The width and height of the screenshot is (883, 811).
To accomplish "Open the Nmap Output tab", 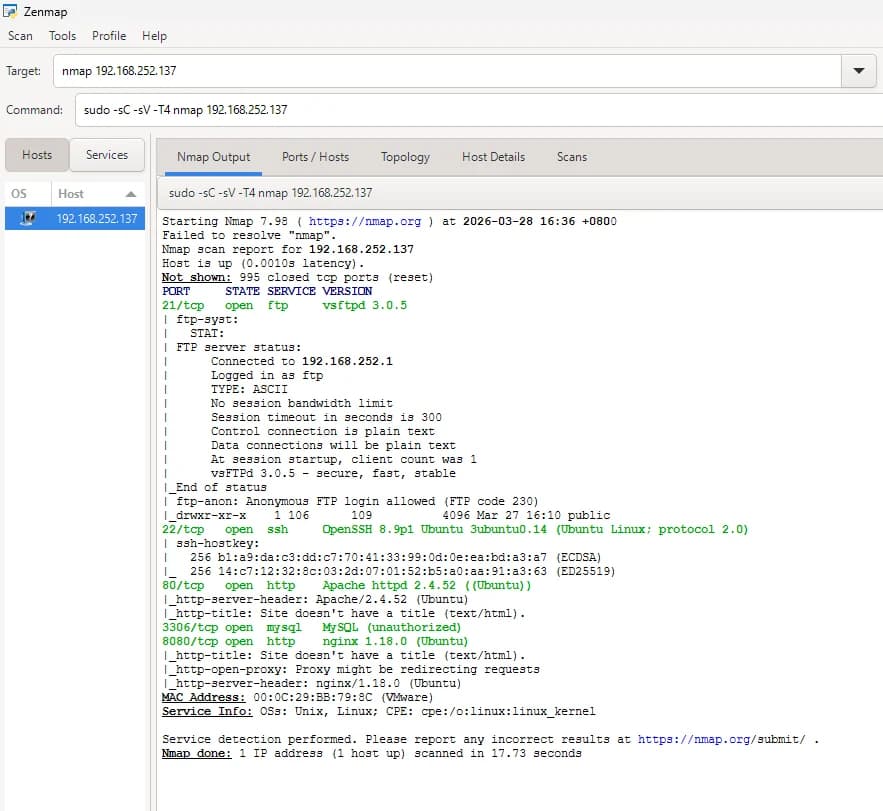I will tap(213, 157).
